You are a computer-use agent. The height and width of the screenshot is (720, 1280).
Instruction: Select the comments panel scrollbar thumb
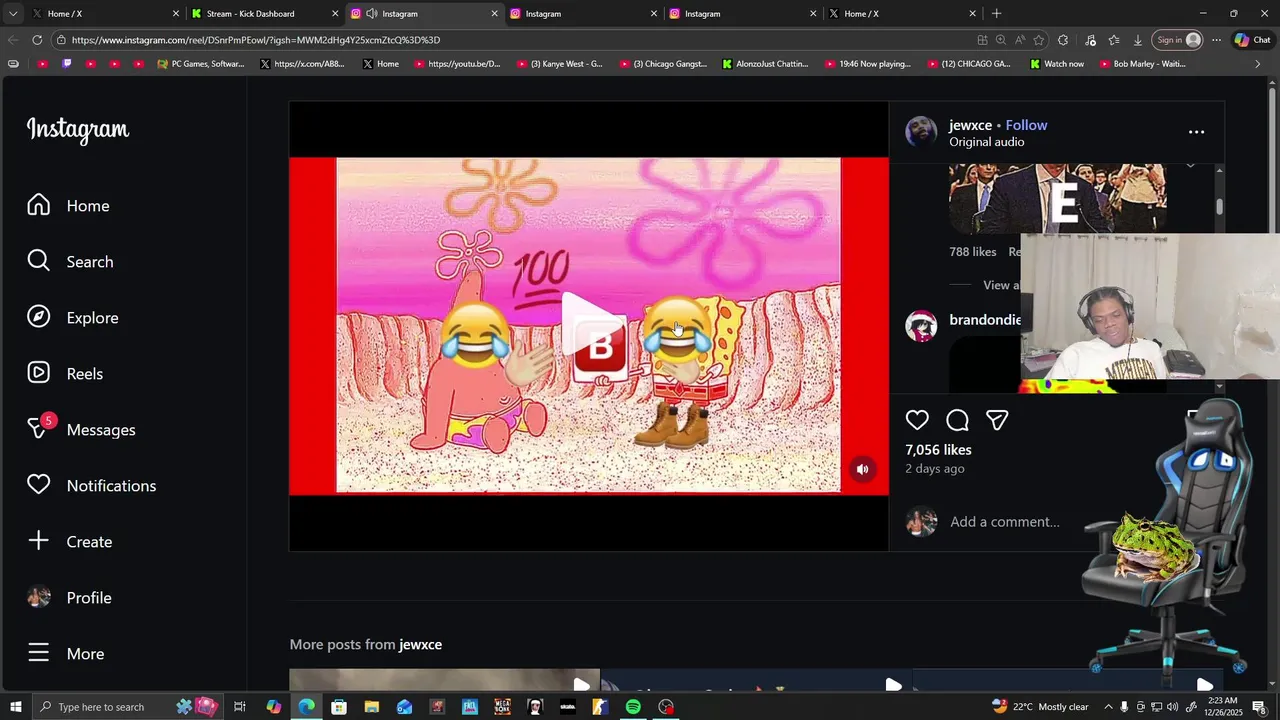point(1219,207)
